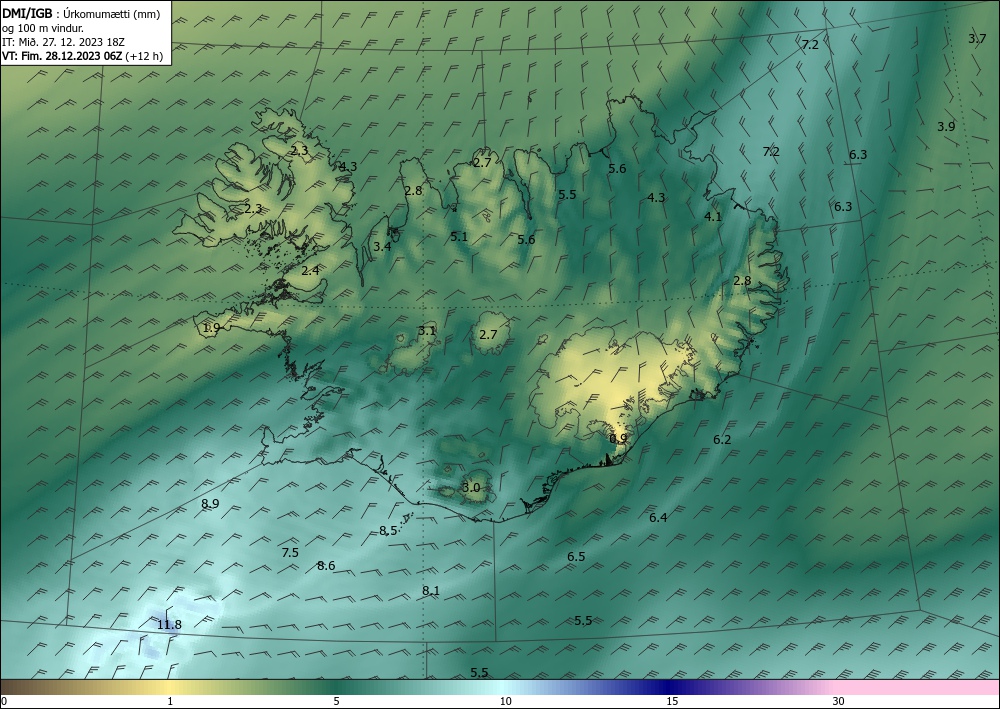
Task: Click the valid time 'VT: Fim. 28.12.2023 06Z'
Action: (x=62, y=56)
